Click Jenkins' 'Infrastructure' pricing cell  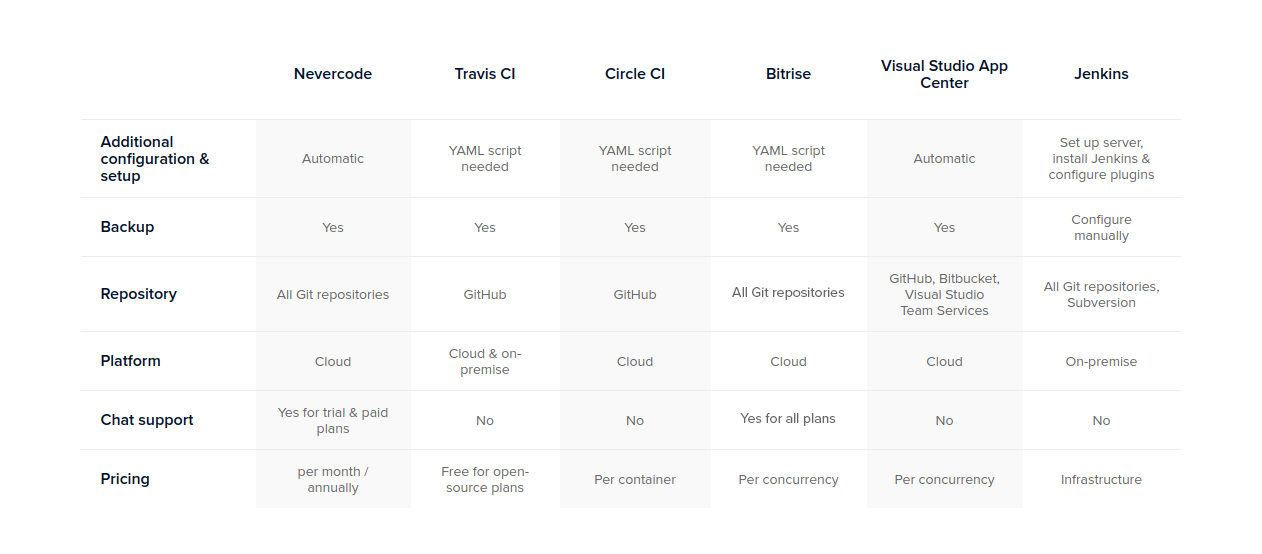tap(1101, 480)
